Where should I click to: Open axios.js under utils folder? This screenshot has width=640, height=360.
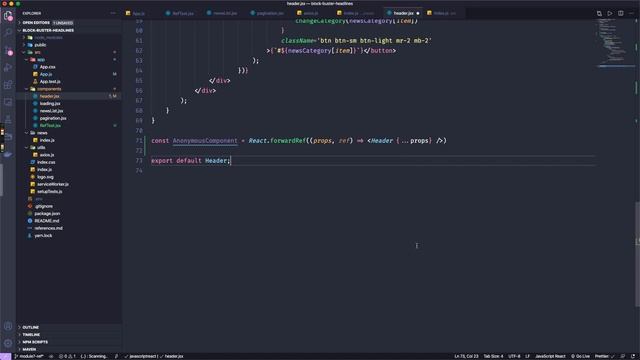coord(47,155)
